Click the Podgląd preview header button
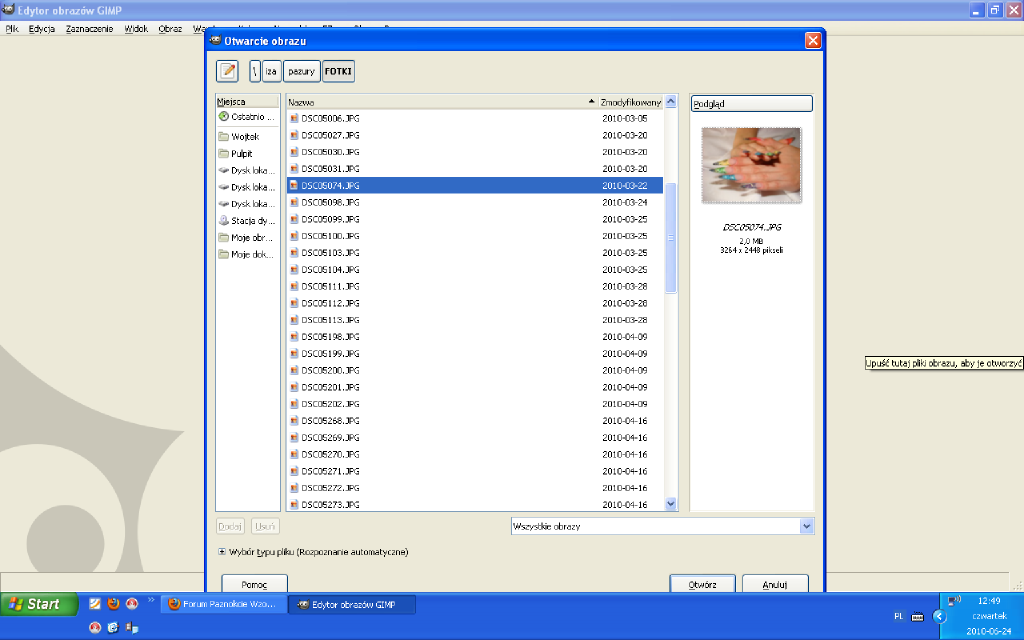Viewport: 1024px width, 640px height. click(x=752, y=103)
